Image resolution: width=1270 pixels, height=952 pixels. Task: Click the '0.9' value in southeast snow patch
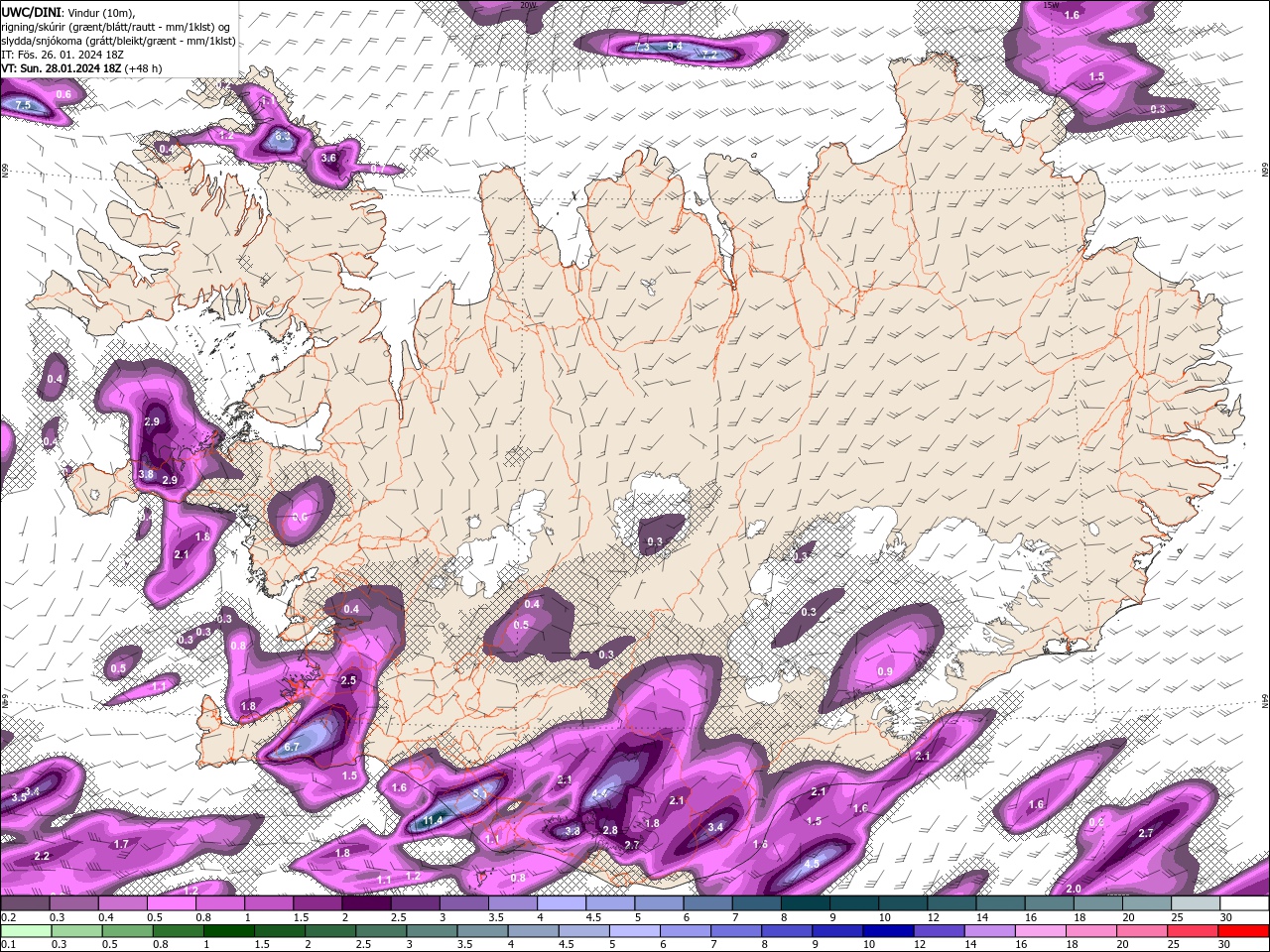pos(885,672)
